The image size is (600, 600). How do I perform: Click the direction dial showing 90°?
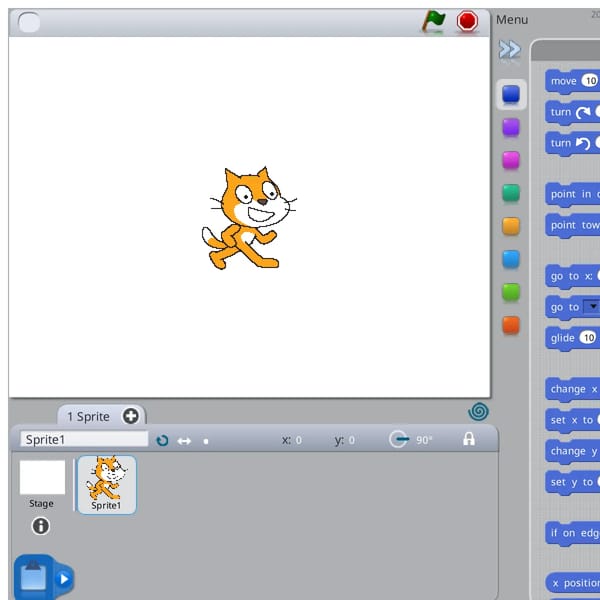coord(398,439)
